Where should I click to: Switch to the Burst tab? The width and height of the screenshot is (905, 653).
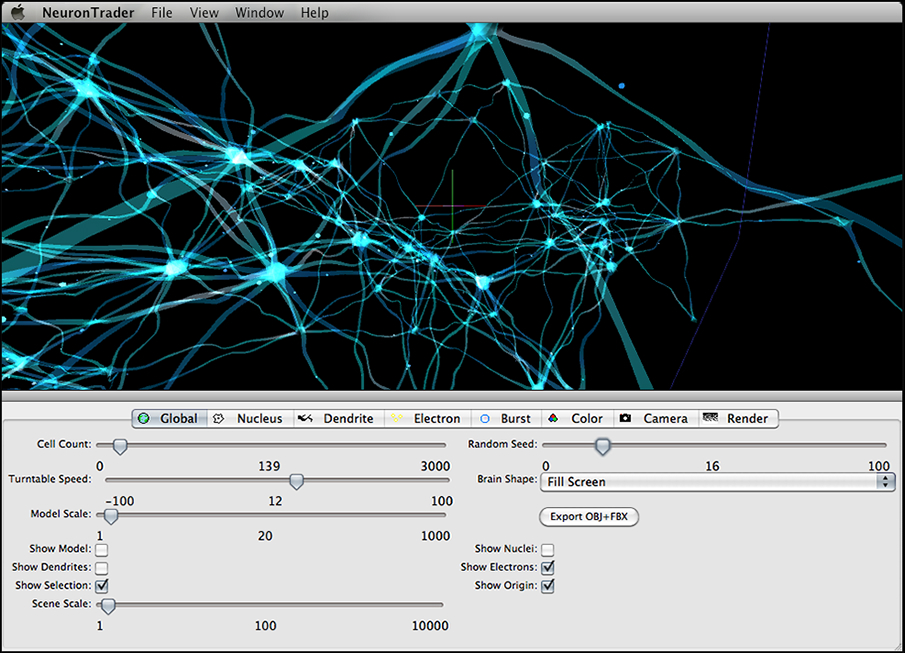[x=507, y=419]
